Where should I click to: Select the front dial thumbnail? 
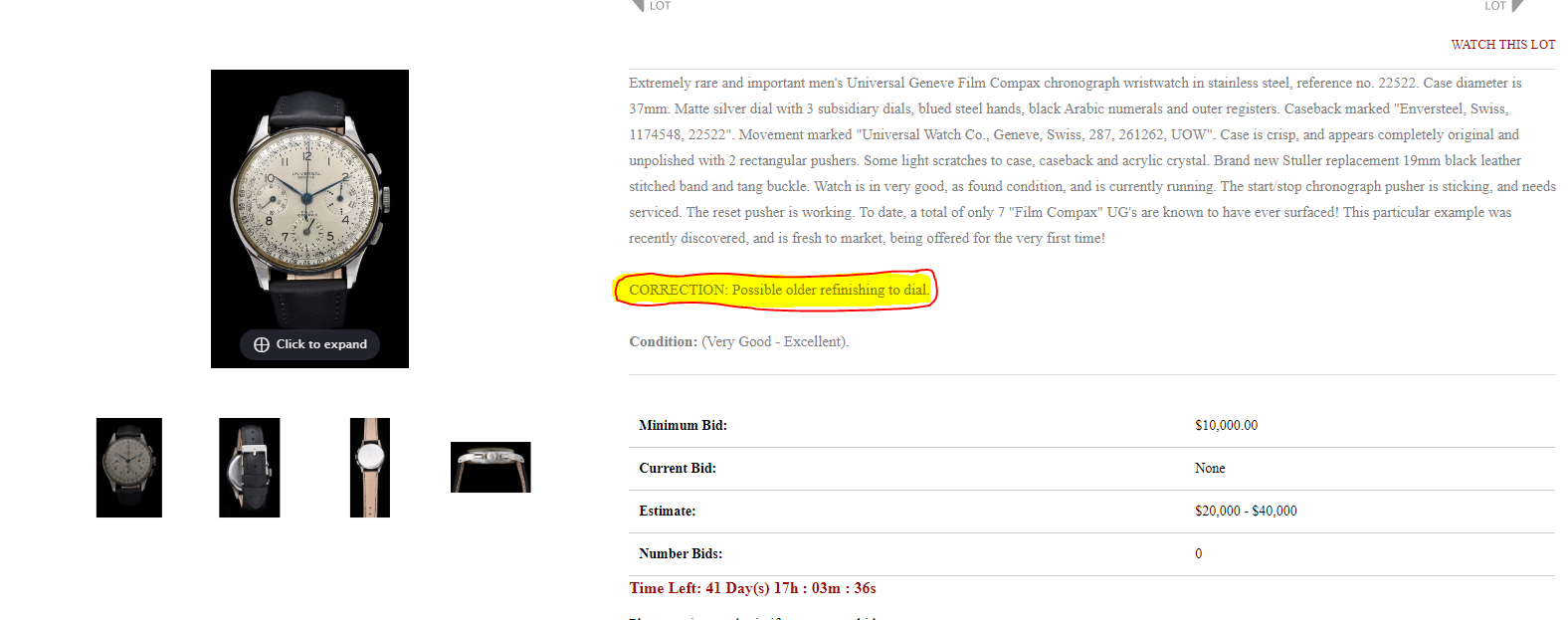pos(129,468)
